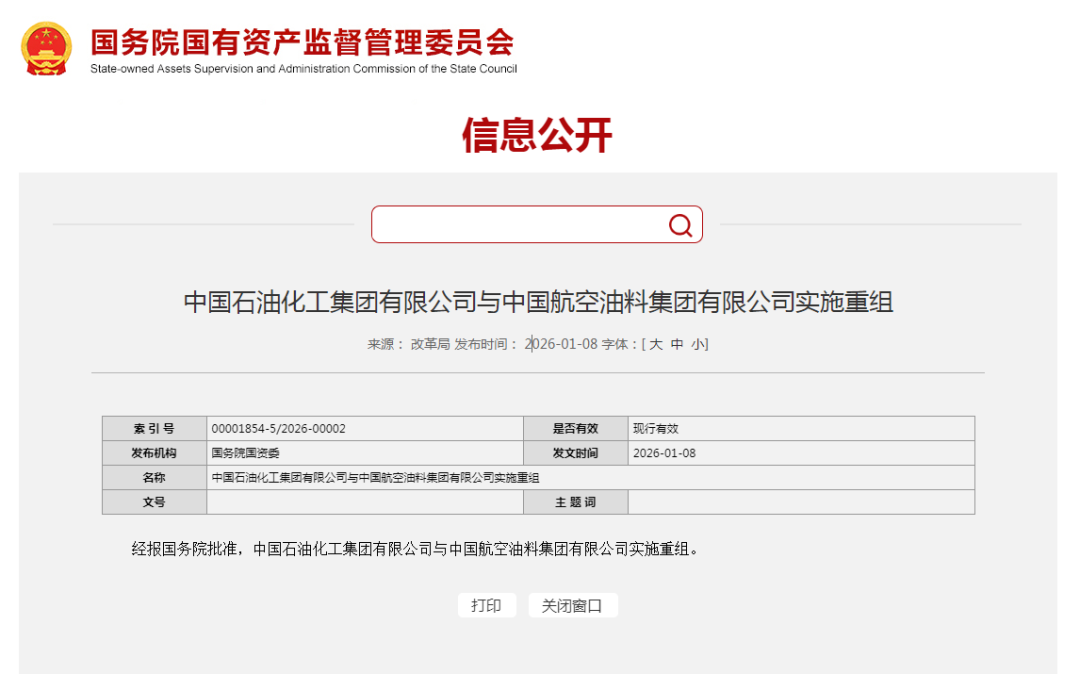Viewport: 1080px width, 674px height.
Task: Click the 主题词 table header
Action: coord(576,502)
